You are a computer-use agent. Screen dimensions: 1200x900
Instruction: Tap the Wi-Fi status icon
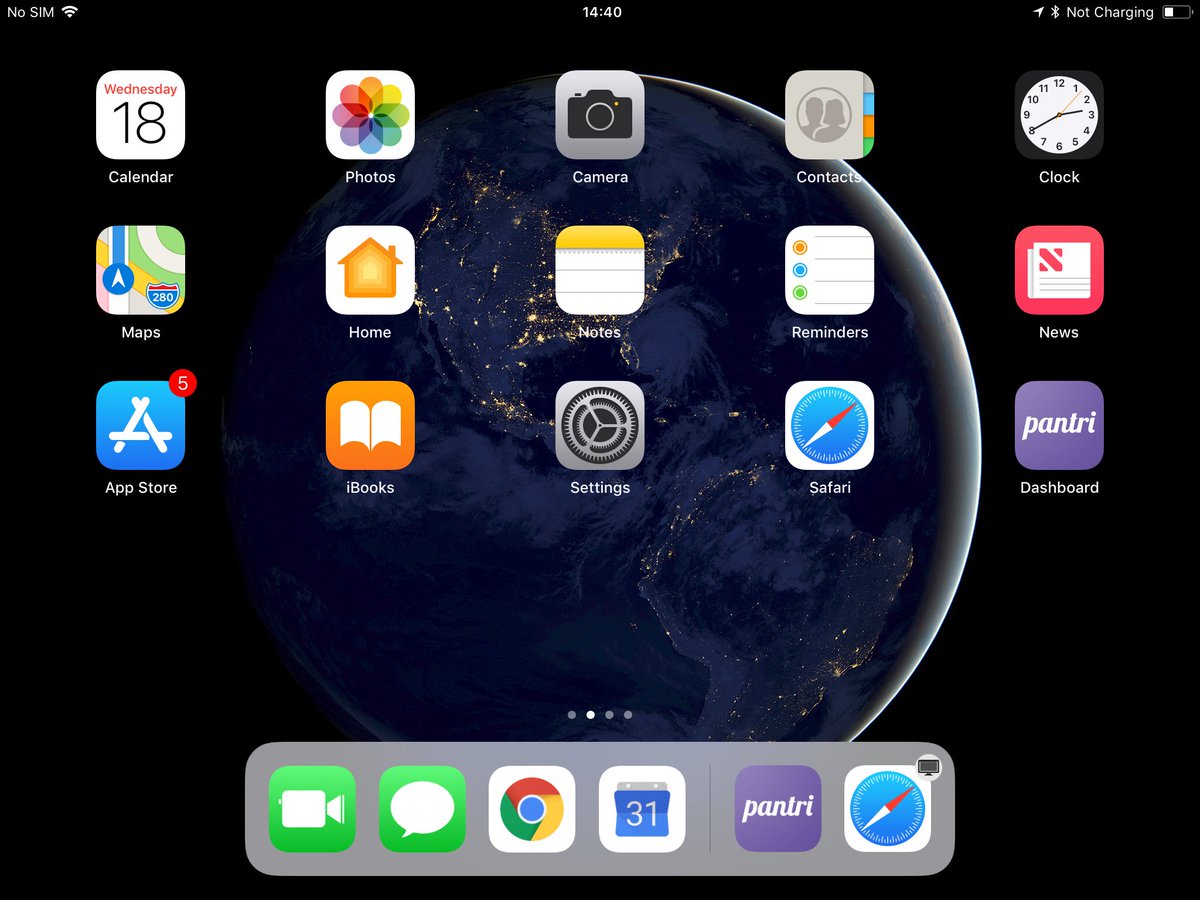[69, 12]
